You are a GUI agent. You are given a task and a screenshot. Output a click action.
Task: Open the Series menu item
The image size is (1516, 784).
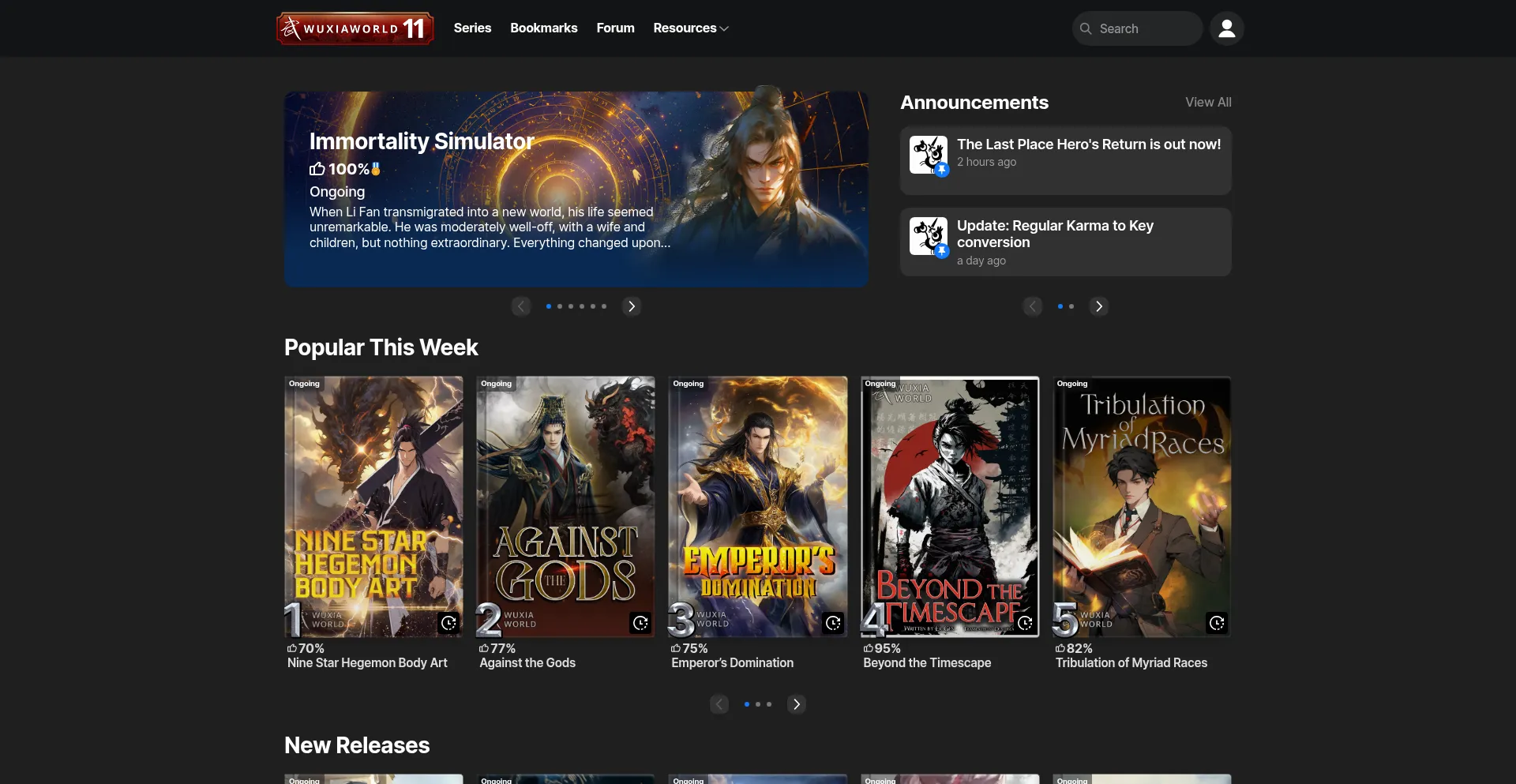tap(472, 28)
